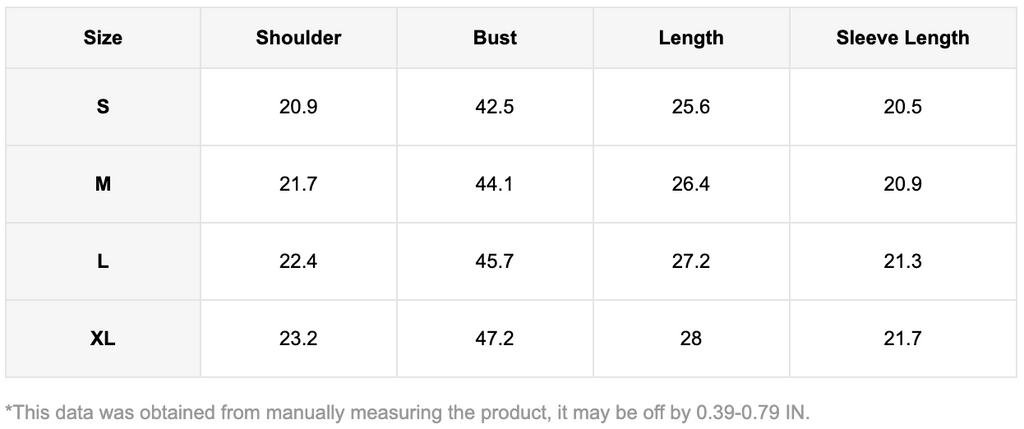Click the Bust column header
The width and height of the screenshot is (1024, 429).
point(495,38)
